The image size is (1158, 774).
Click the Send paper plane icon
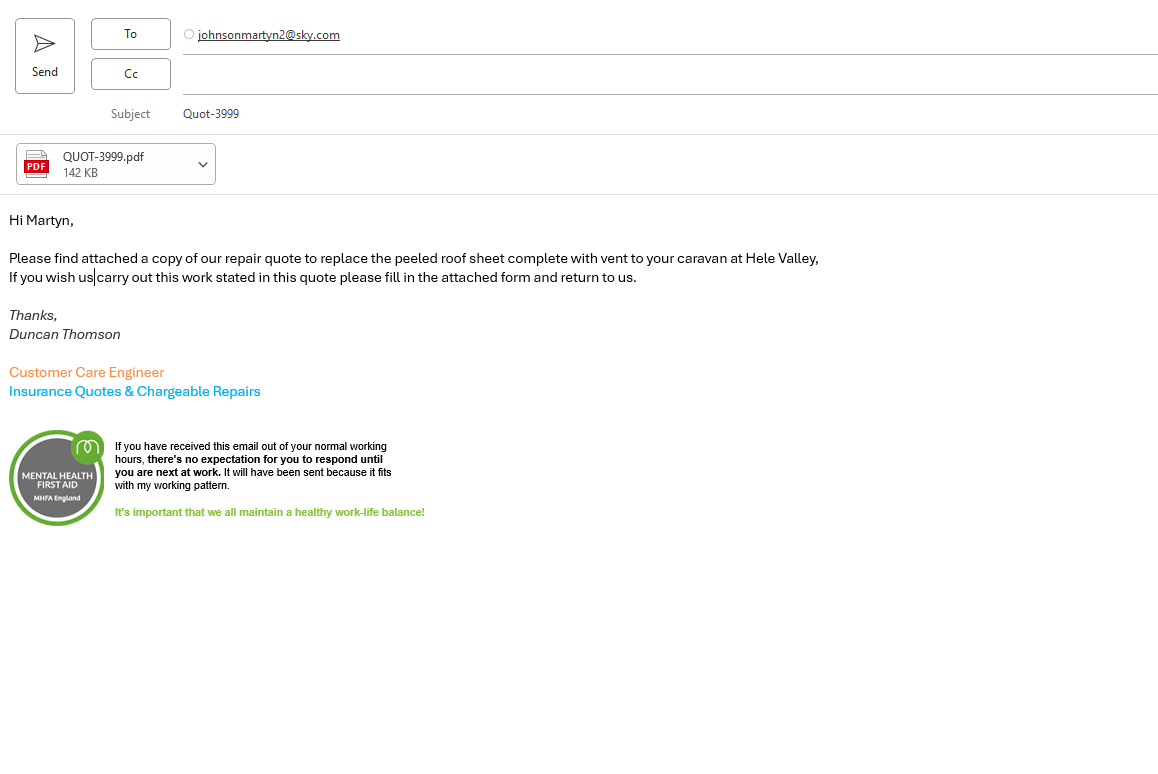click(44, 44)
